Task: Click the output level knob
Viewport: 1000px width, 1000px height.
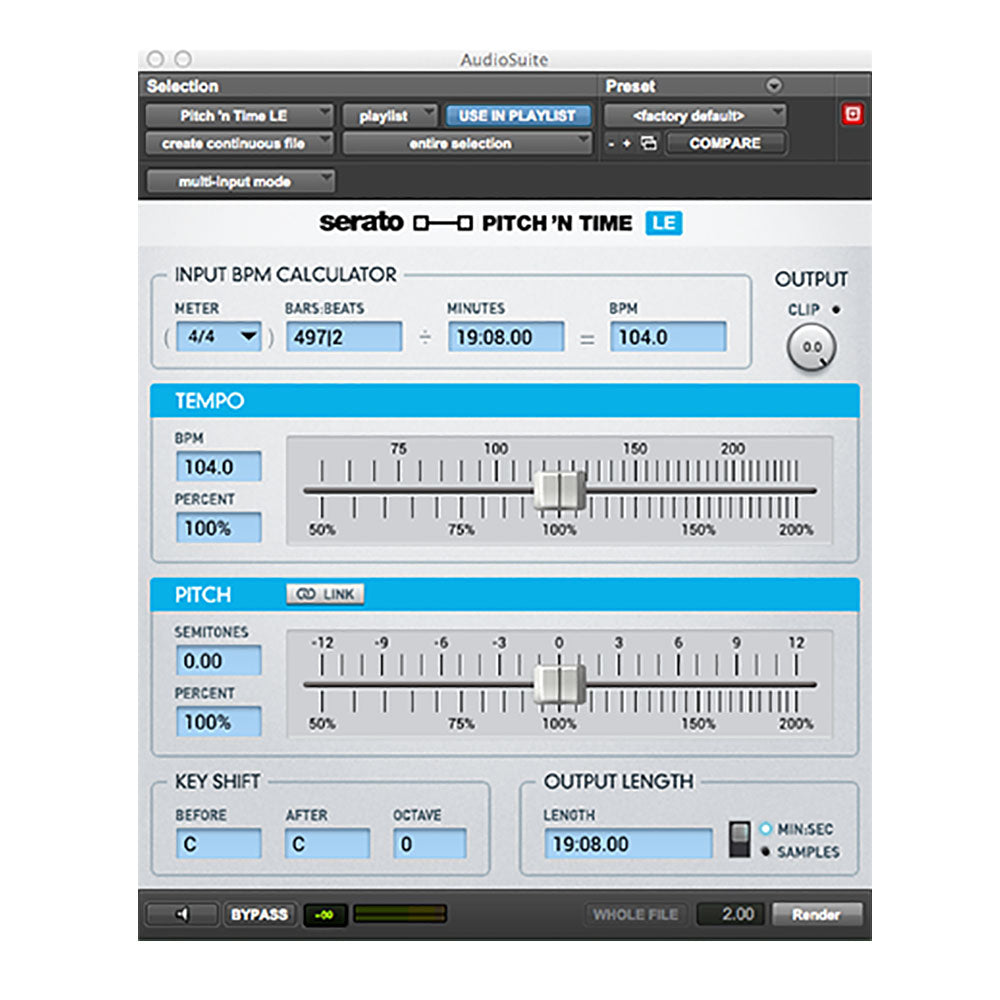Action: [x=811, y=348]
